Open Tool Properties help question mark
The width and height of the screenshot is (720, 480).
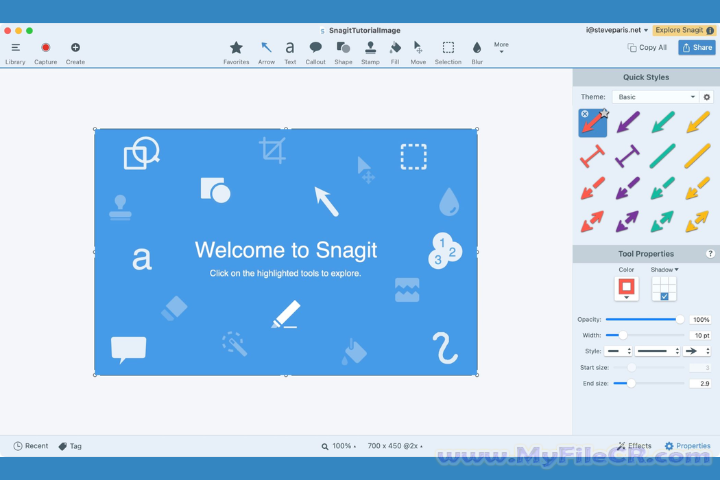(x=710, y=254)
